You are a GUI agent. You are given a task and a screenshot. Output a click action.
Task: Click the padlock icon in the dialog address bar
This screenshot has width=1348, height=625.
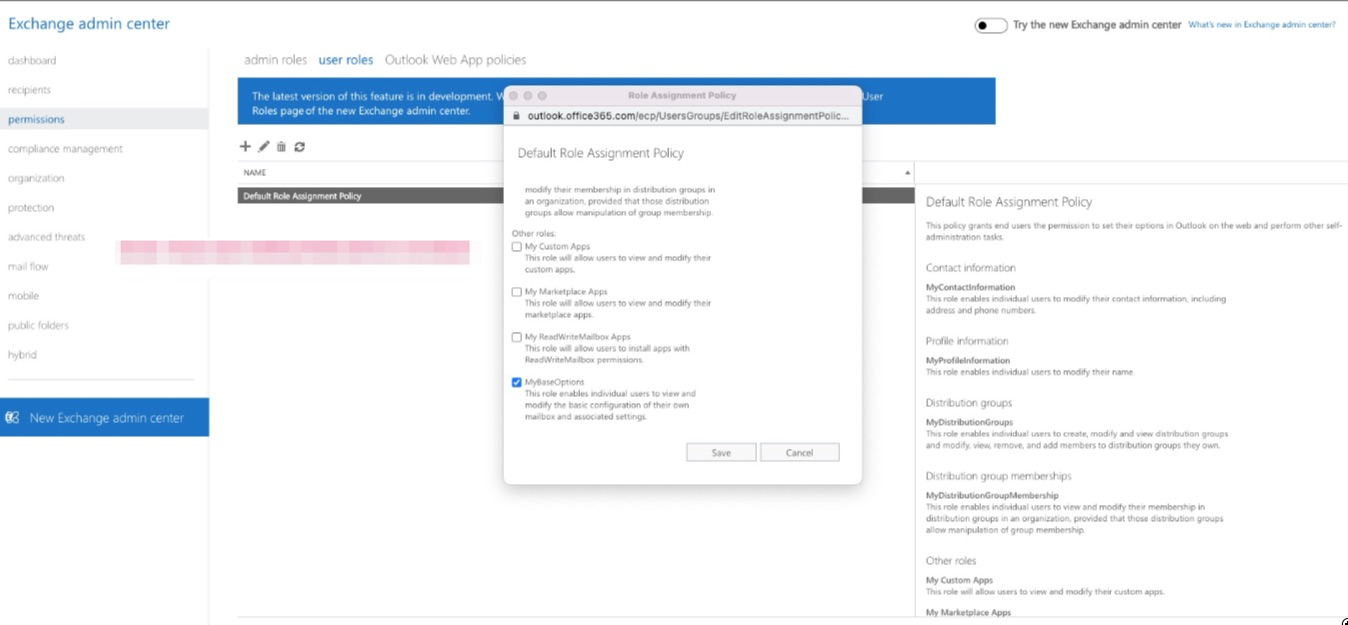pyautogui.click(x=516, y=115)
